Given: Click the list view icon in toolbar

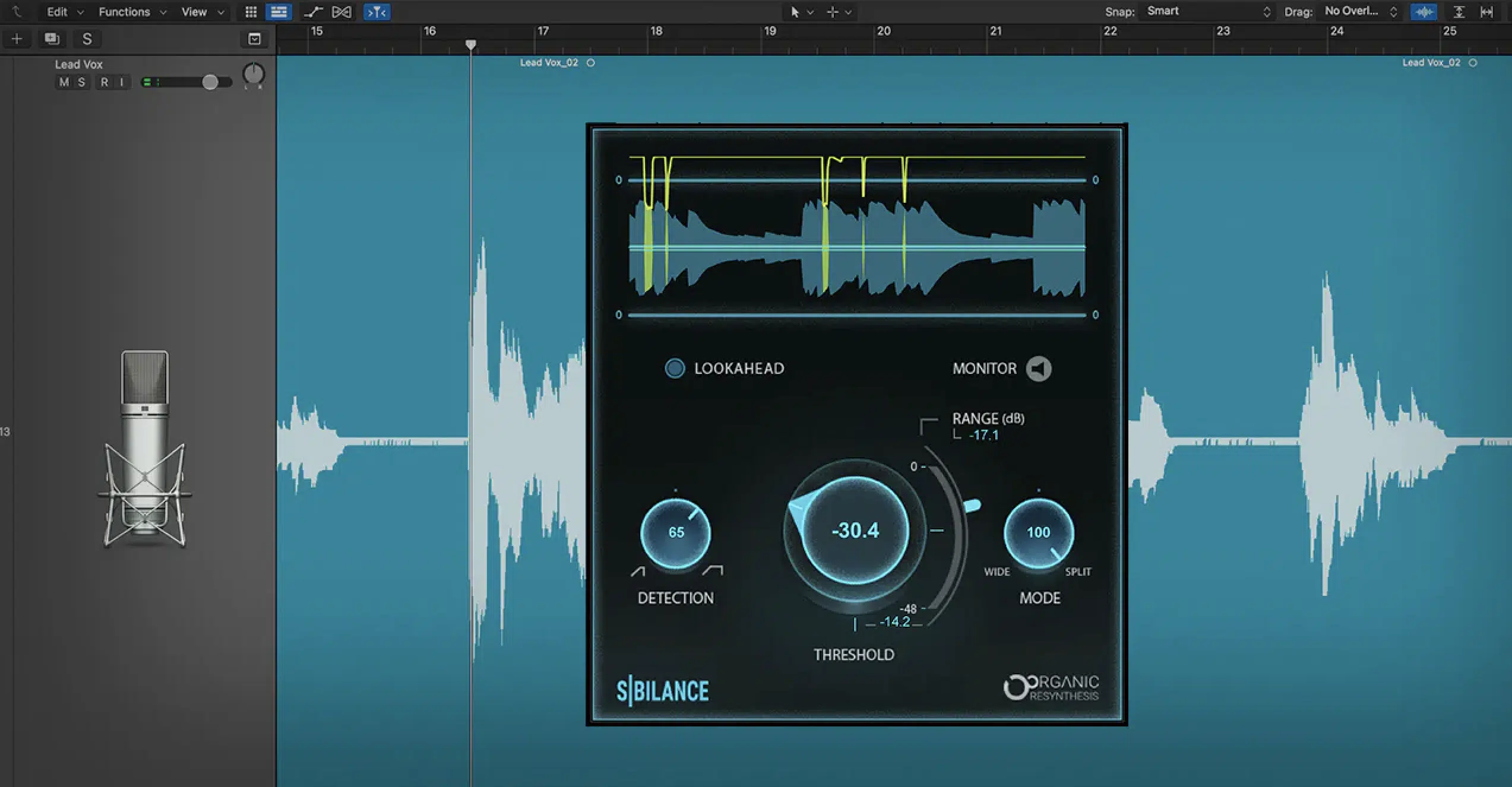Looking at the screenshot, I should (277, 10).
